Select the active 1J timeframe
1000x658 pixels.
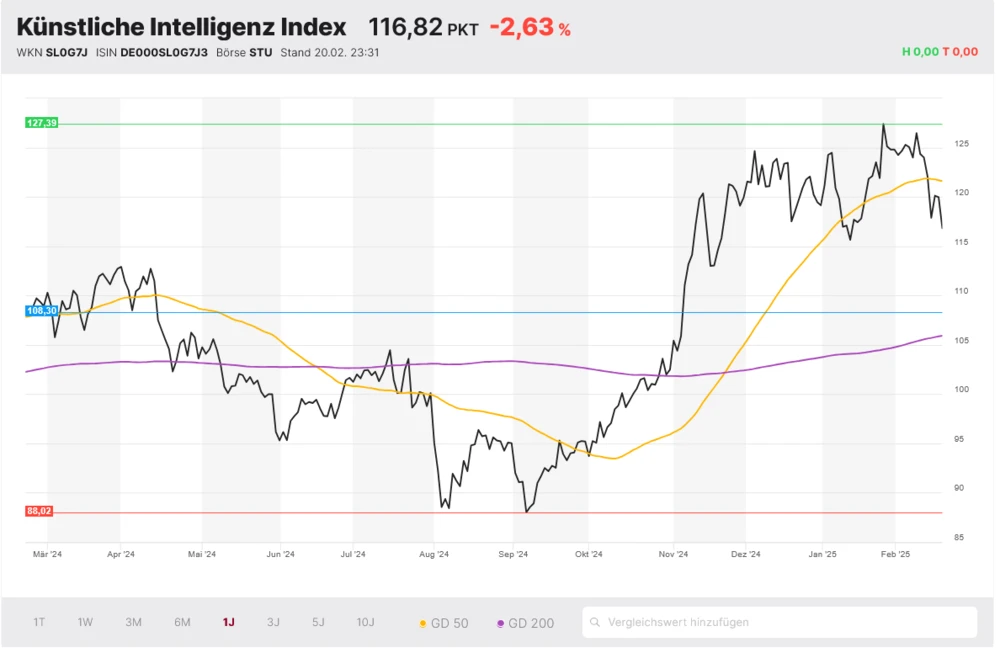point(228,622)
